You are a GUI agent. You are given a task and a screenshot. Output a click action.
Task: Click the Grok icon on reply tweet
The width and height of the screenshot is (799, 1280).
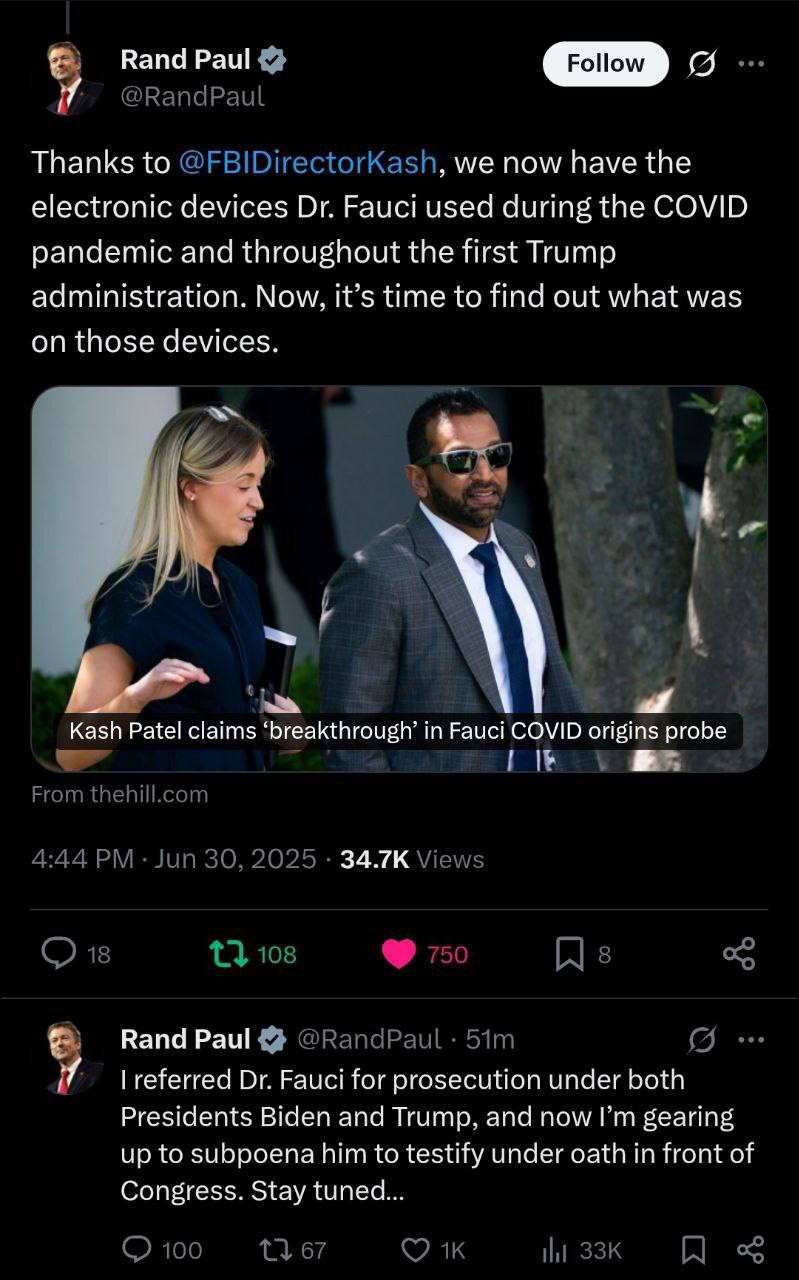click(x=702, y=1041)
